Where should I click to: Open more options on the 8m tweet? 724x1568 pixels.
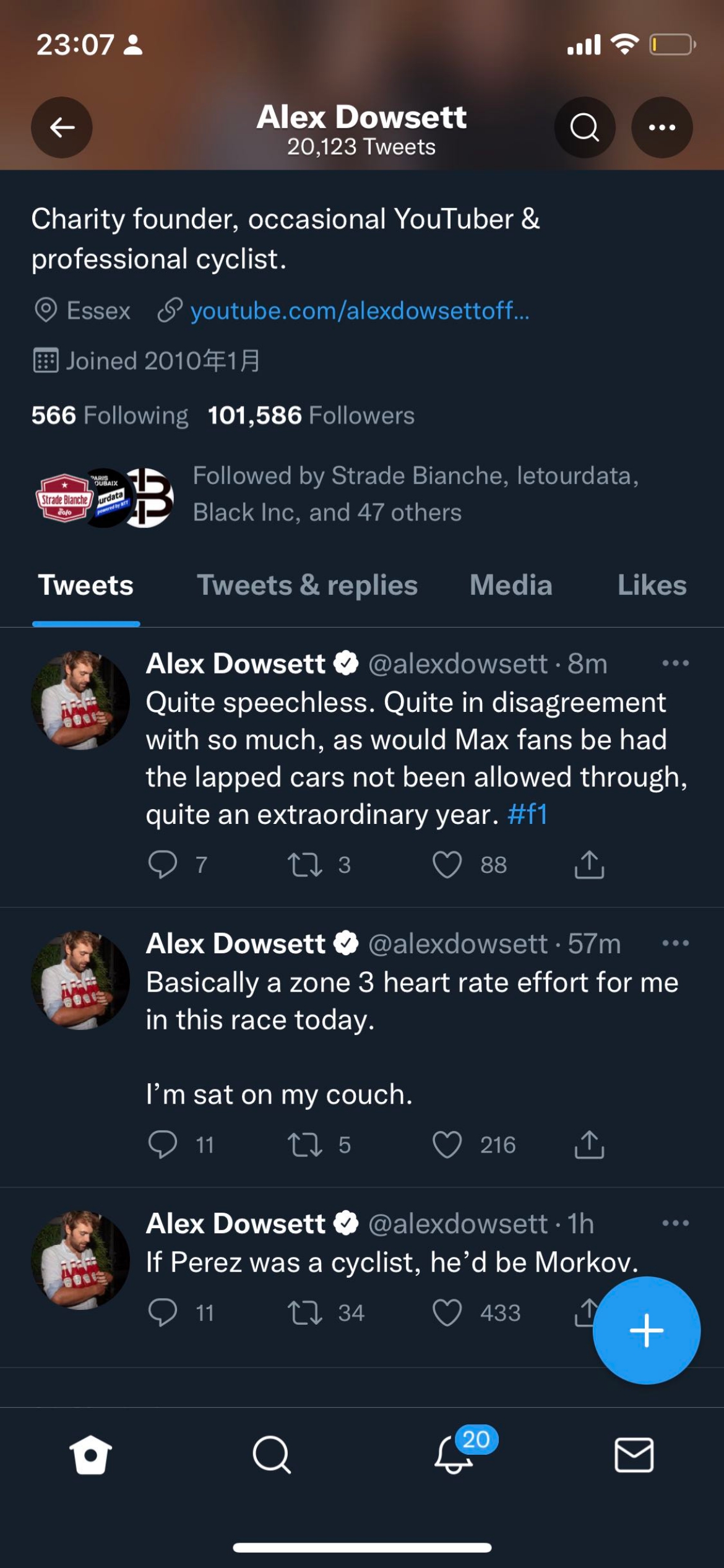[x=675, y=664]
